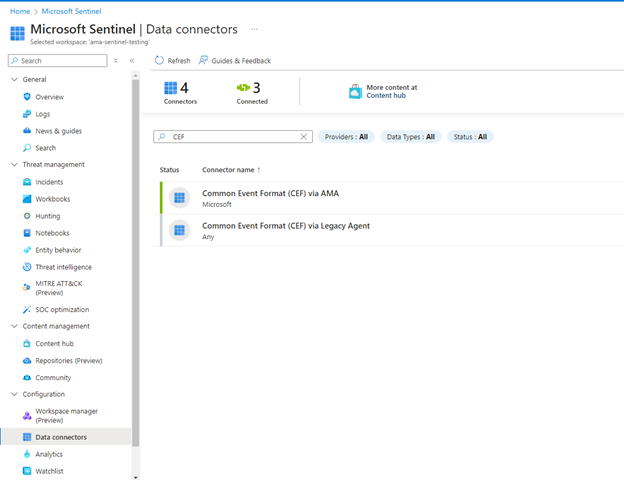Screen dimensions: 624x480
Task: Open Content hub menu item
Action: point(55,343)
